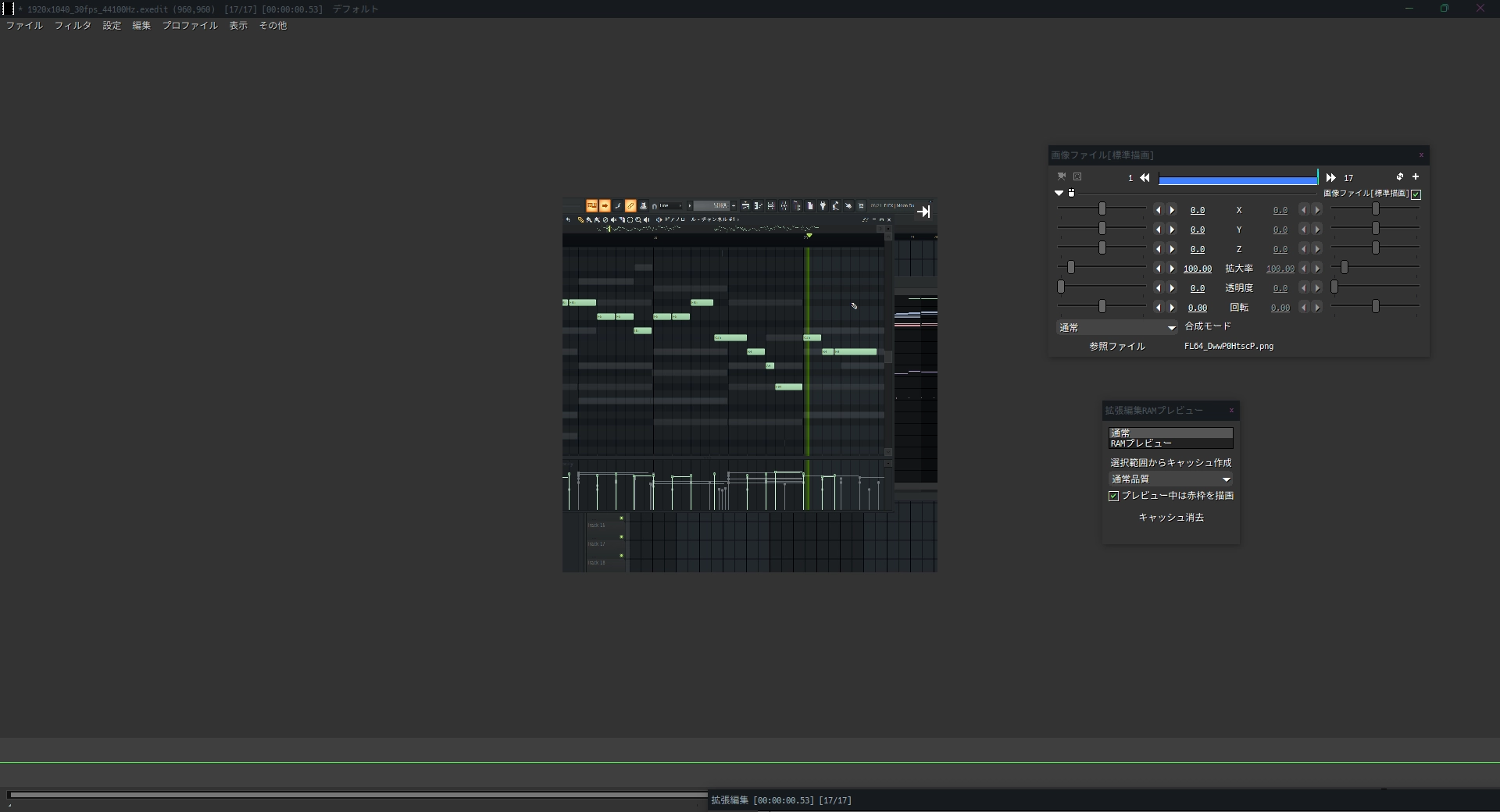Jump to the object's first frame with the rewind arrows
Screen dimensions: 1500x812
tap(1145, 178)
